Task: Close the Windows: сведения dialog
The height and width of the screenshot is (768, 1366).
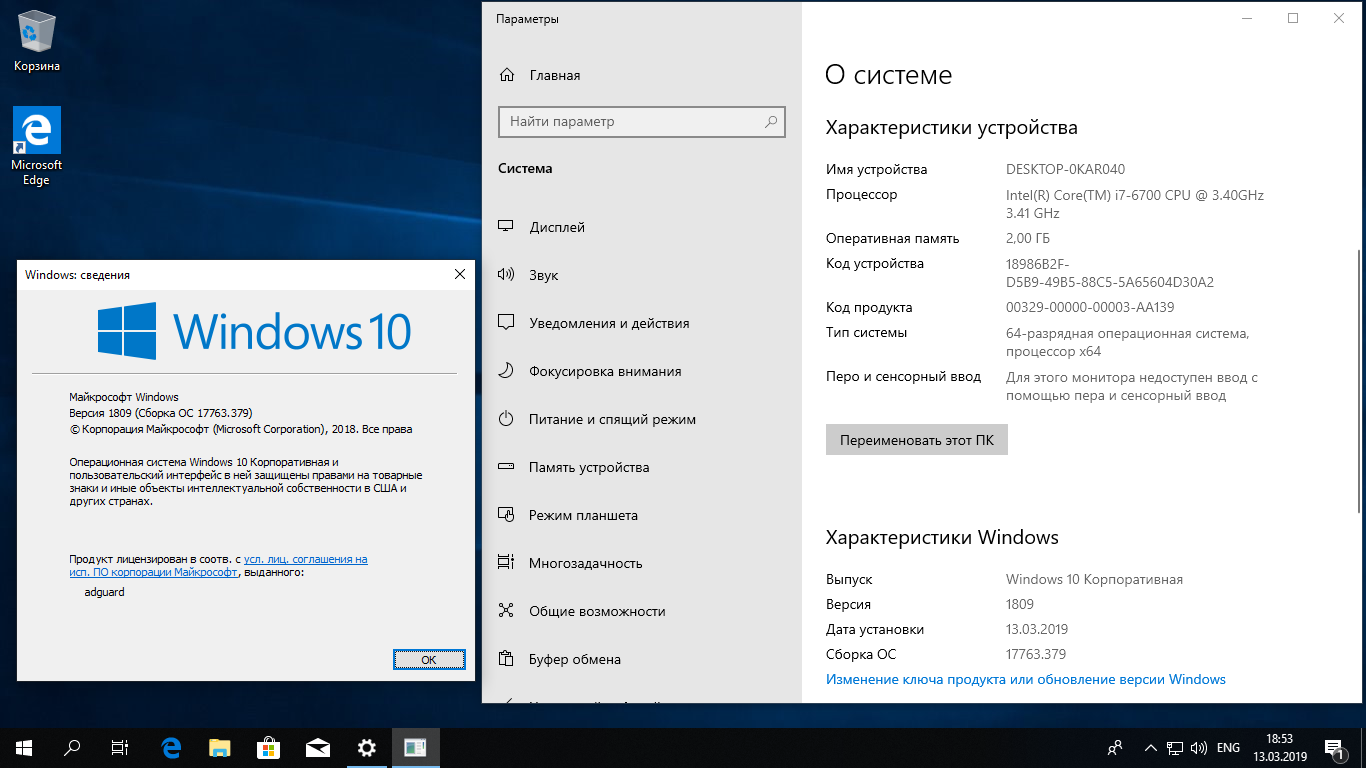Action: tap(459, 274)
